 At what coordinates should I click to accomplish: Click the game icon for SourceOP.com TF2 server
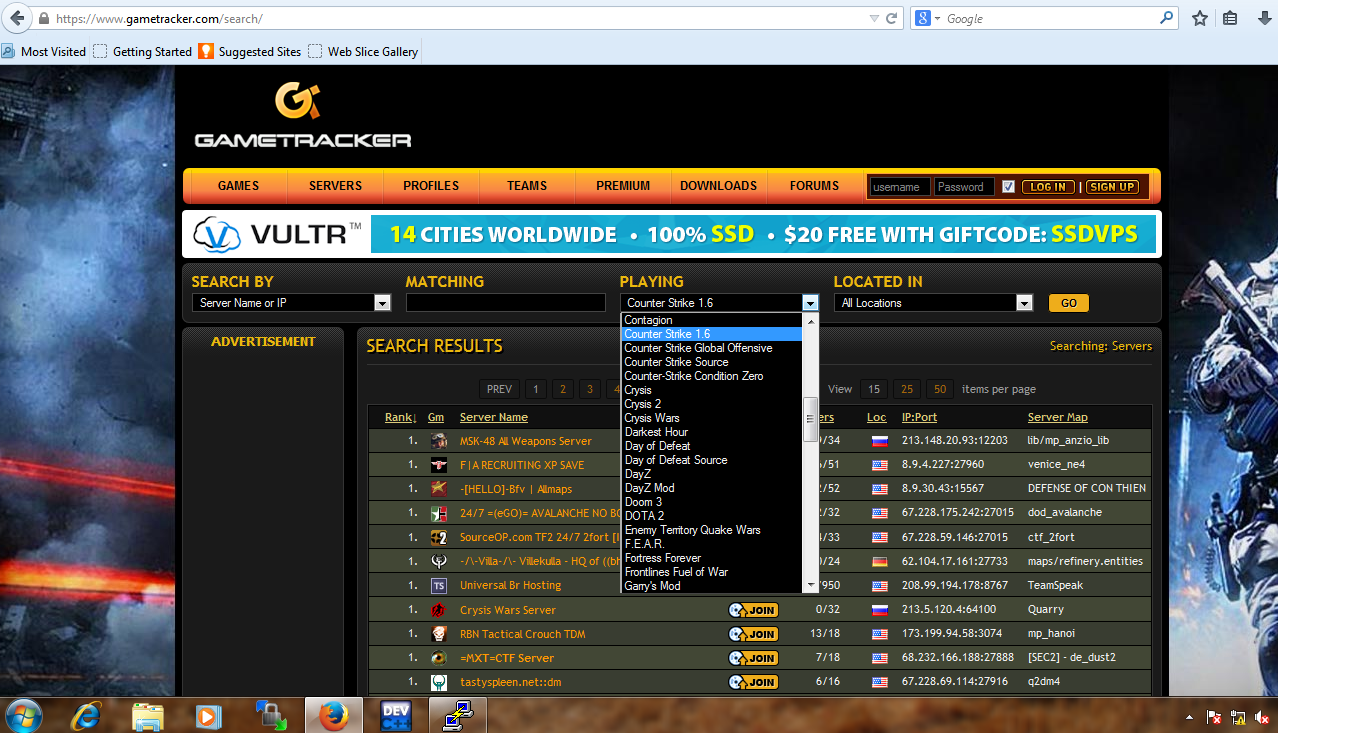coord(438,537)
